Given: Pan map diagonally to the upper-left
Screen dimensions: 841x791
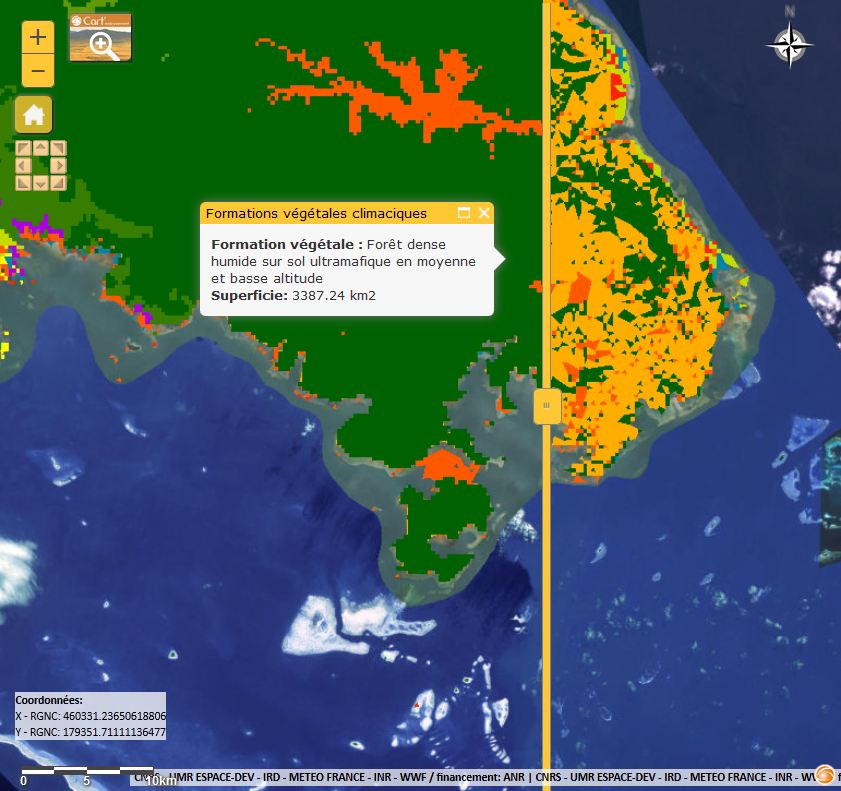Looking at the screenshot, I should (23, 148).
